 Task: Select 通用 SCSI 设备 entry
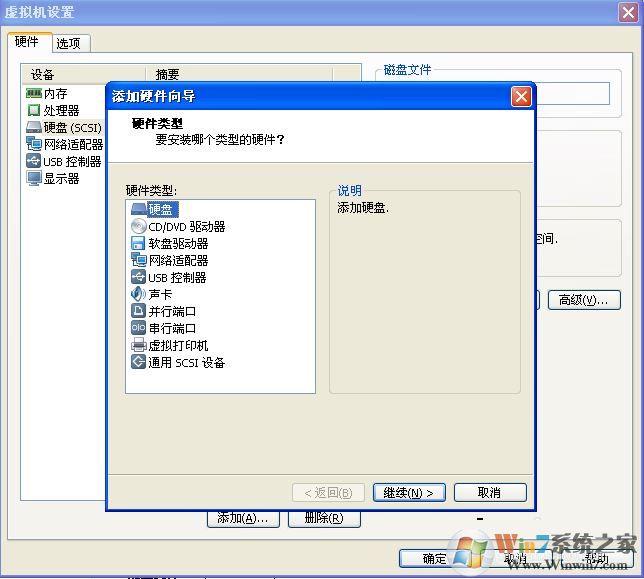click(x=186, y=362)
